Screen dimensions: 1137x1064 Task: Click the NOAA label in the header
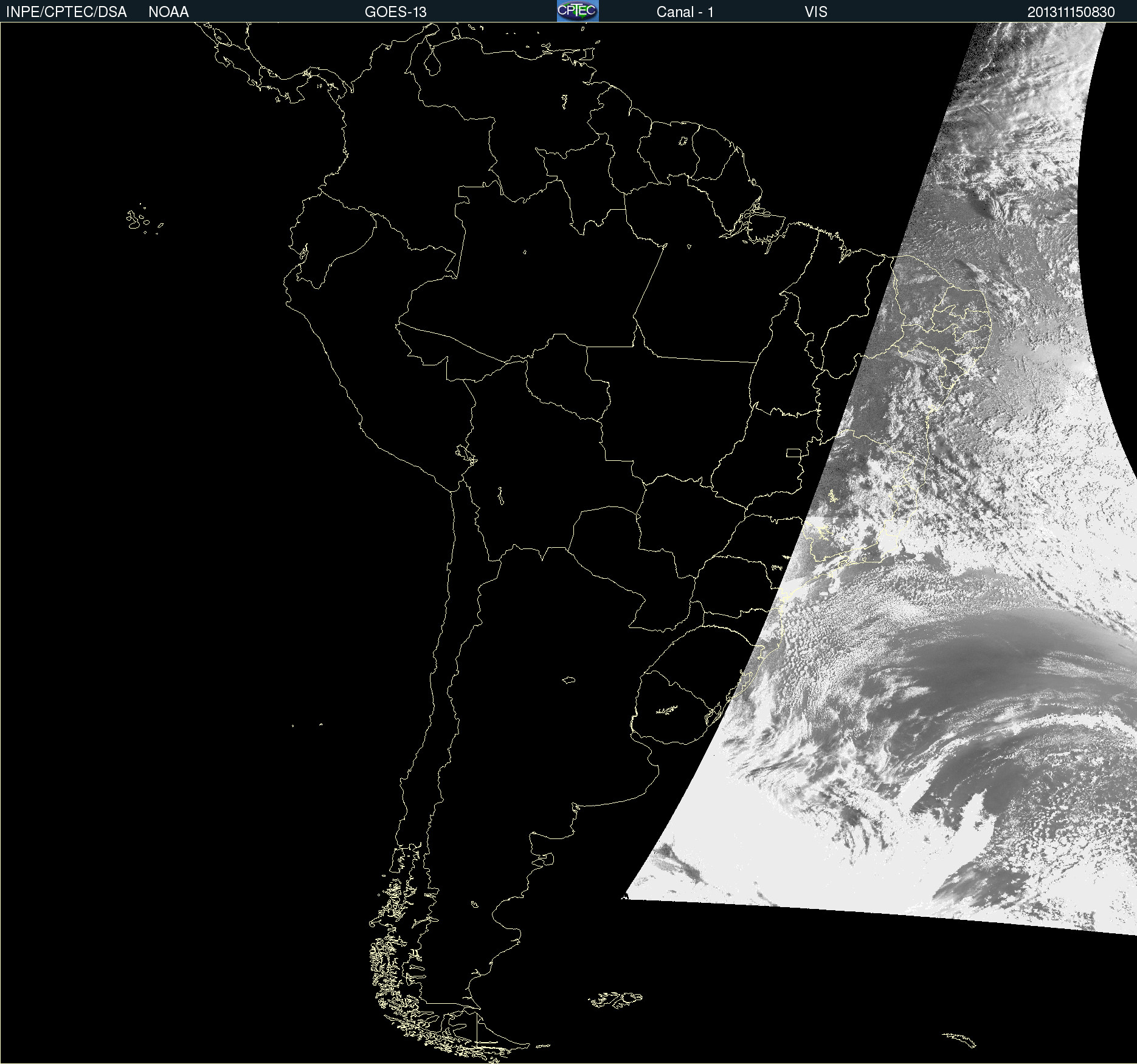pos(168,12)
